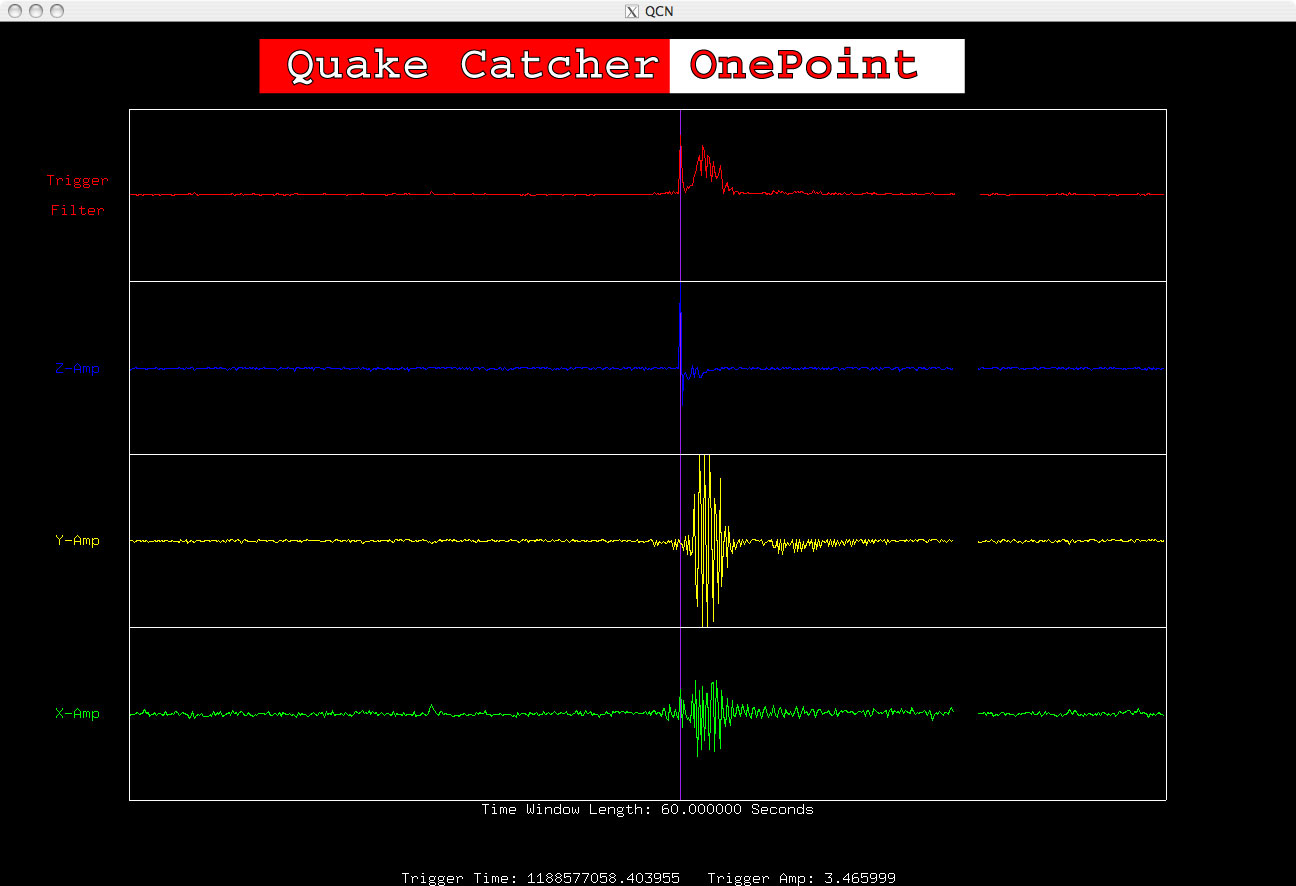Click the zoom button in the title bar
This screenshot has width=1296, height=886.
(x=57, y=11)
